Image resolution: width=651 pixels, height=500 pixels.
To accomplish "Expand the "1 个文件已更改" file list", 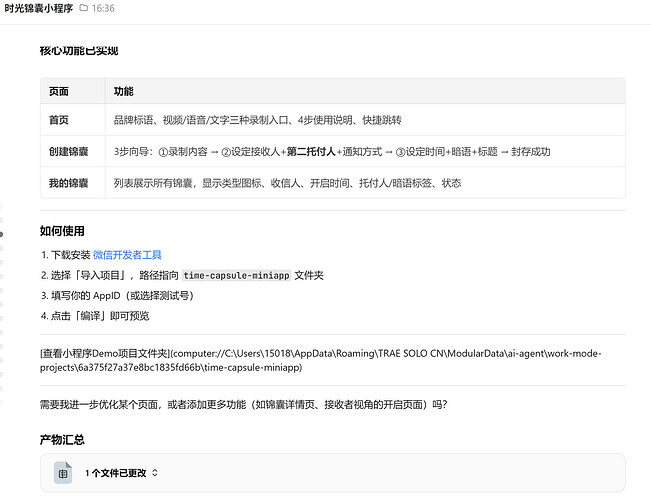I will 155,473.
